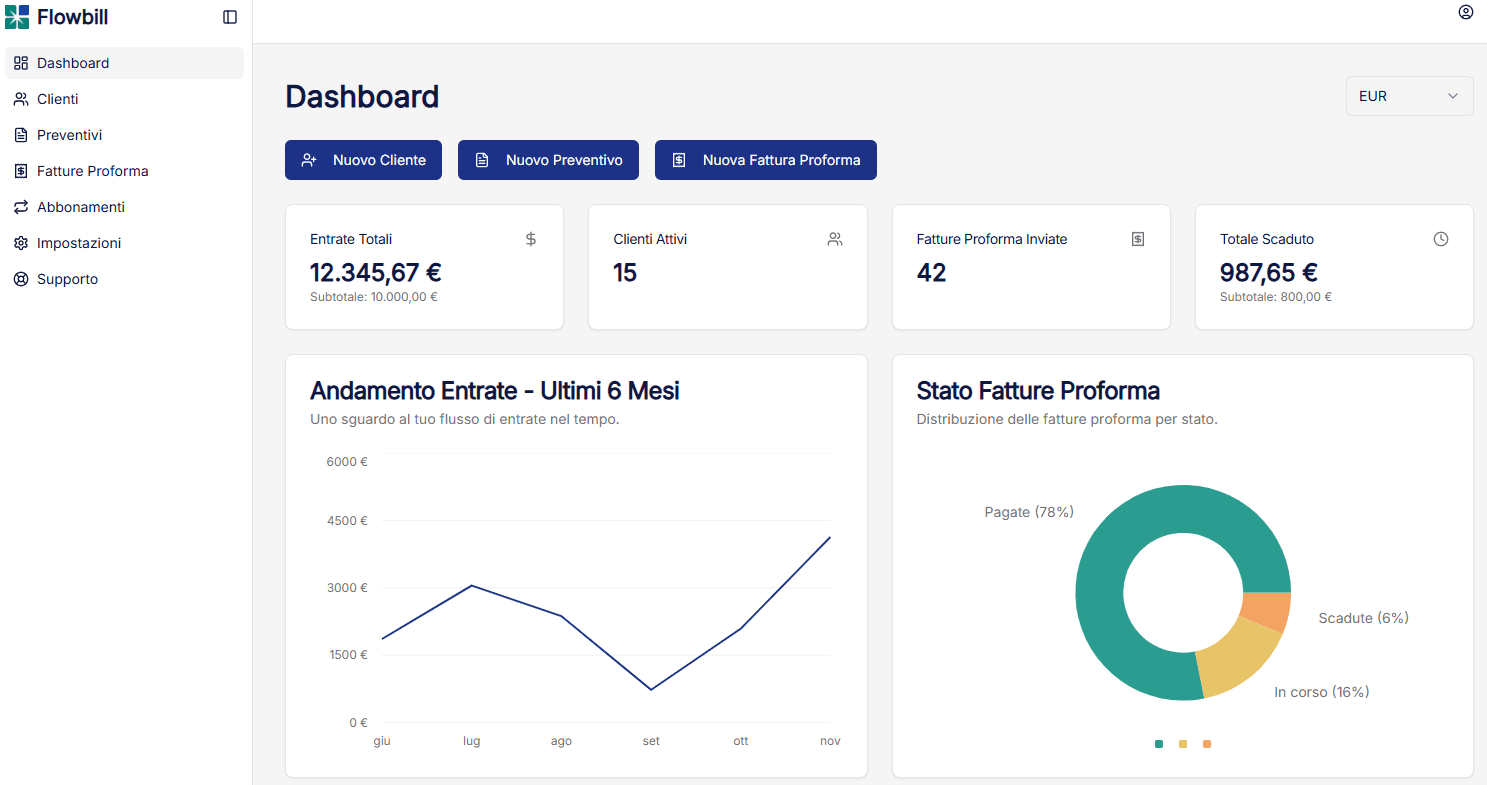This screenshot has width=1487, height=785.
Task: Toggle the sidebar collapse control
Action: [230, 16]
